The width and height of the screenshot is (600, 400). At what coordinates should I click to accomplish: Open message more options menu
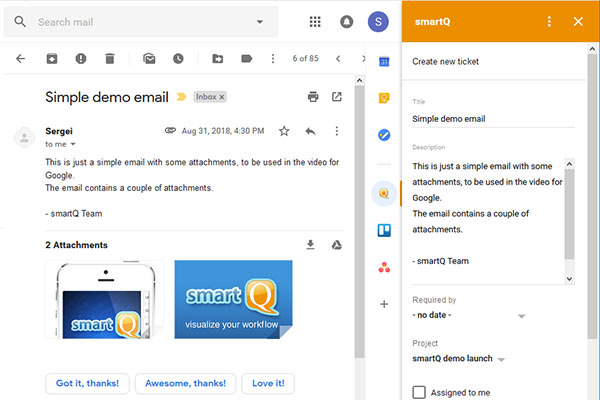[x=337, y=131]
